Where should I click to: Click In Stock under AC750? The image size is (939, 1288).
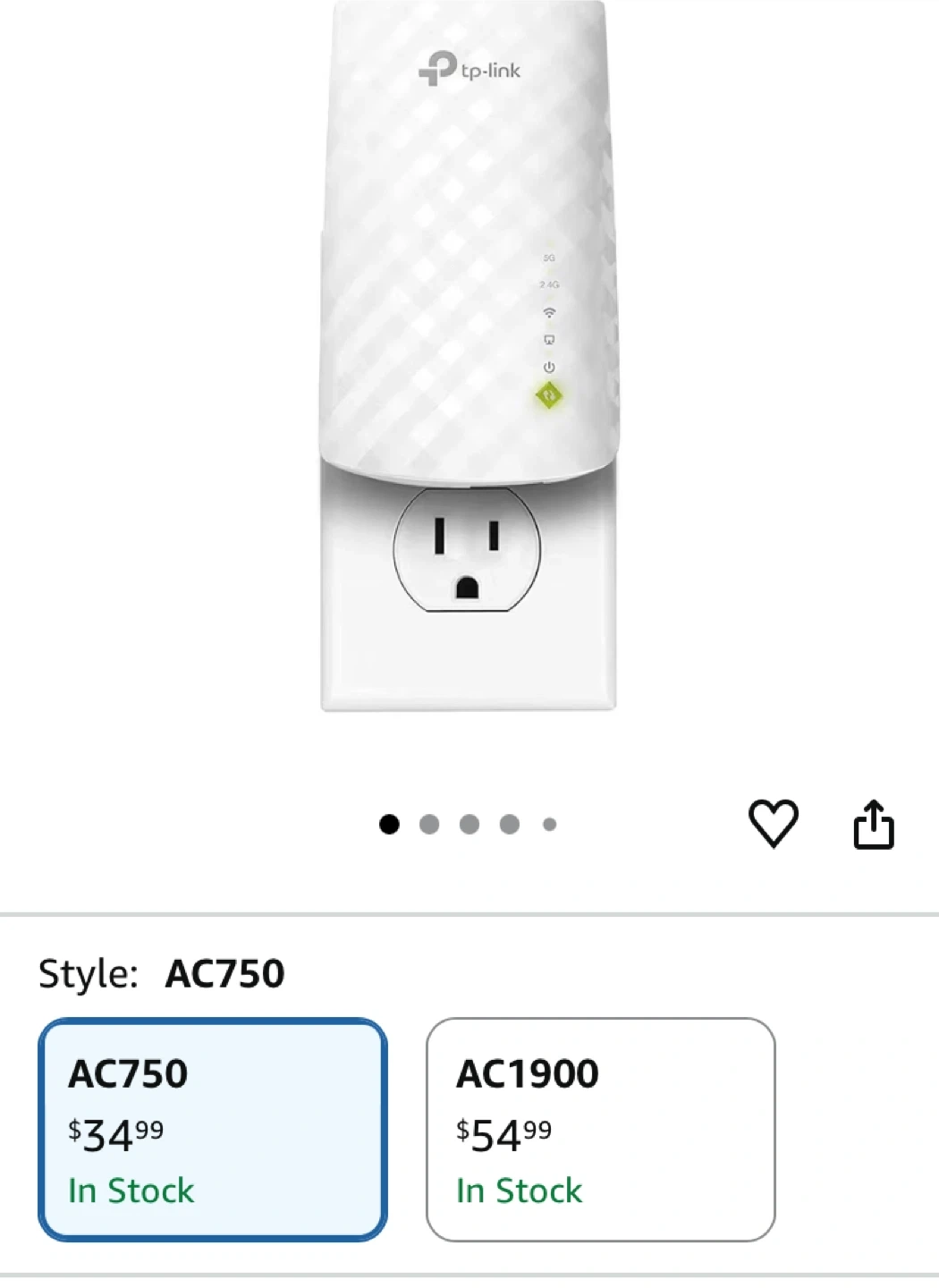coord(131,1191)
